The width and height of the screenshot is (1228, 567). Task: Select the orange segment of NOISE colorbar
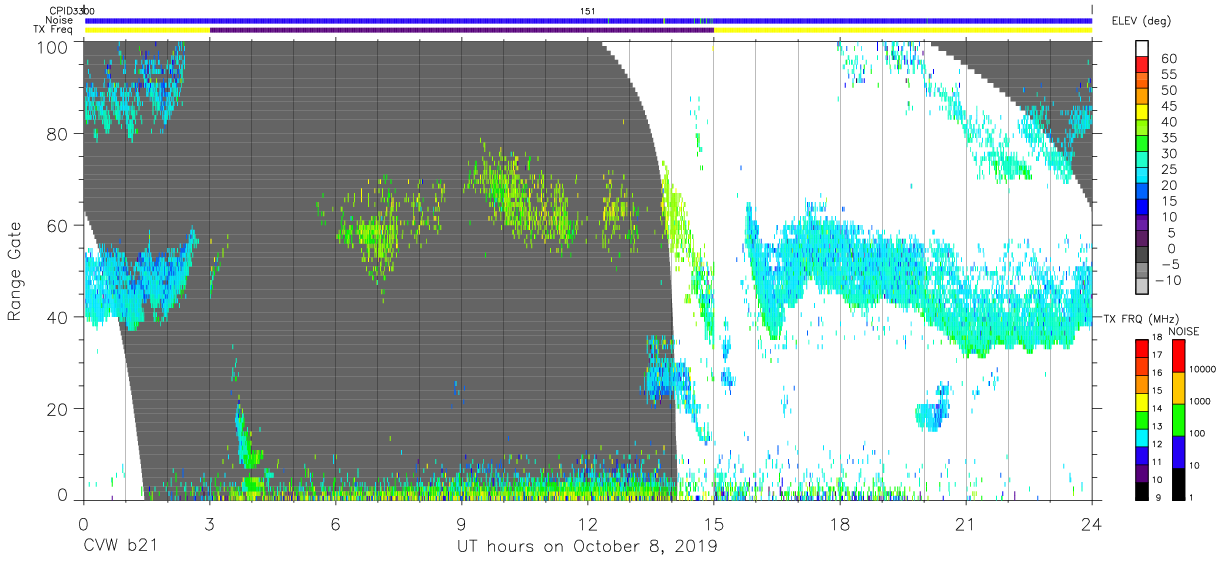[x=1179, y=388]
